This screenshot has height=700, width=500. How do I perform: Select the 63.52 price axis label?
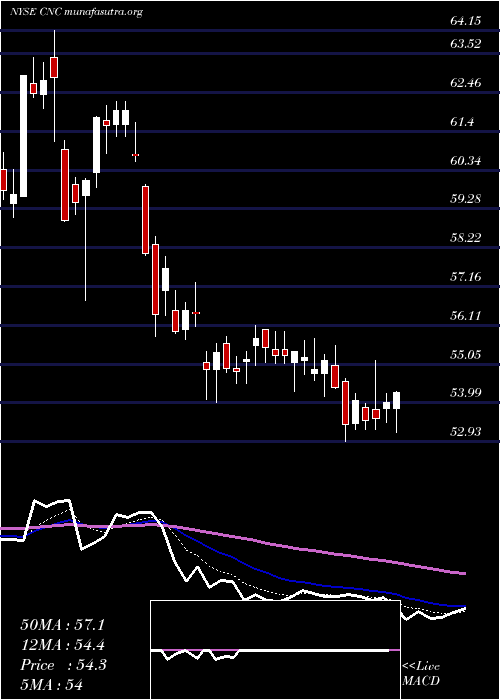pyautogui.click(x=465, y=44)
